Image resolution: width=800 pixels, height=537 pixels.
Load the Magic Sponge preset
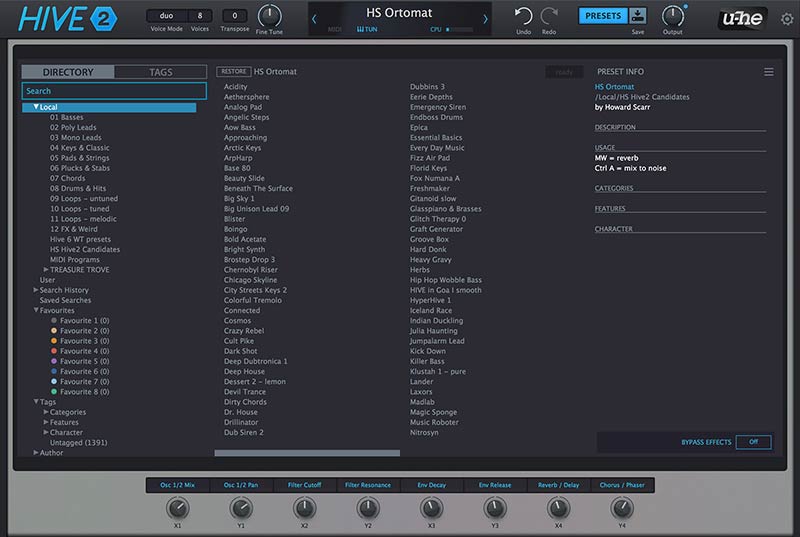point(433,412)
